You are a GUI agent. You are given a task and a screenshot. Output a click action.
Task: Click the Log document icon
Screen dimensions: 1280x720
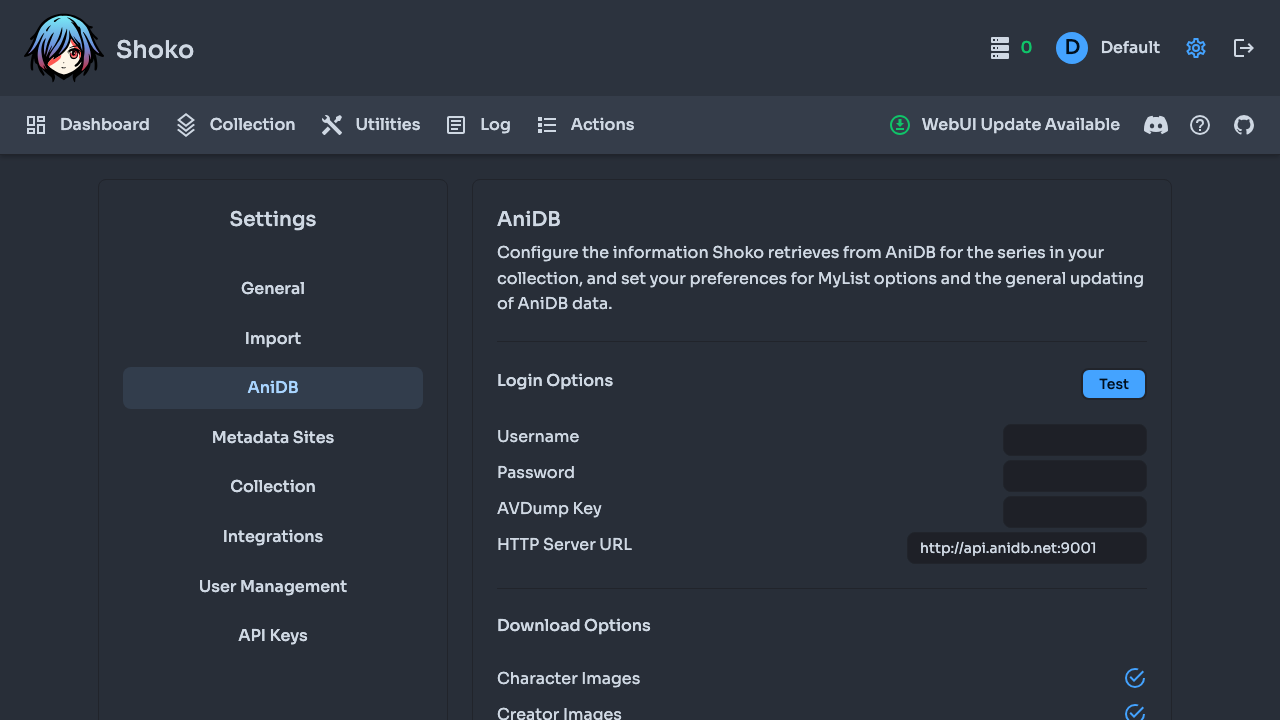(x=456, y=125)
